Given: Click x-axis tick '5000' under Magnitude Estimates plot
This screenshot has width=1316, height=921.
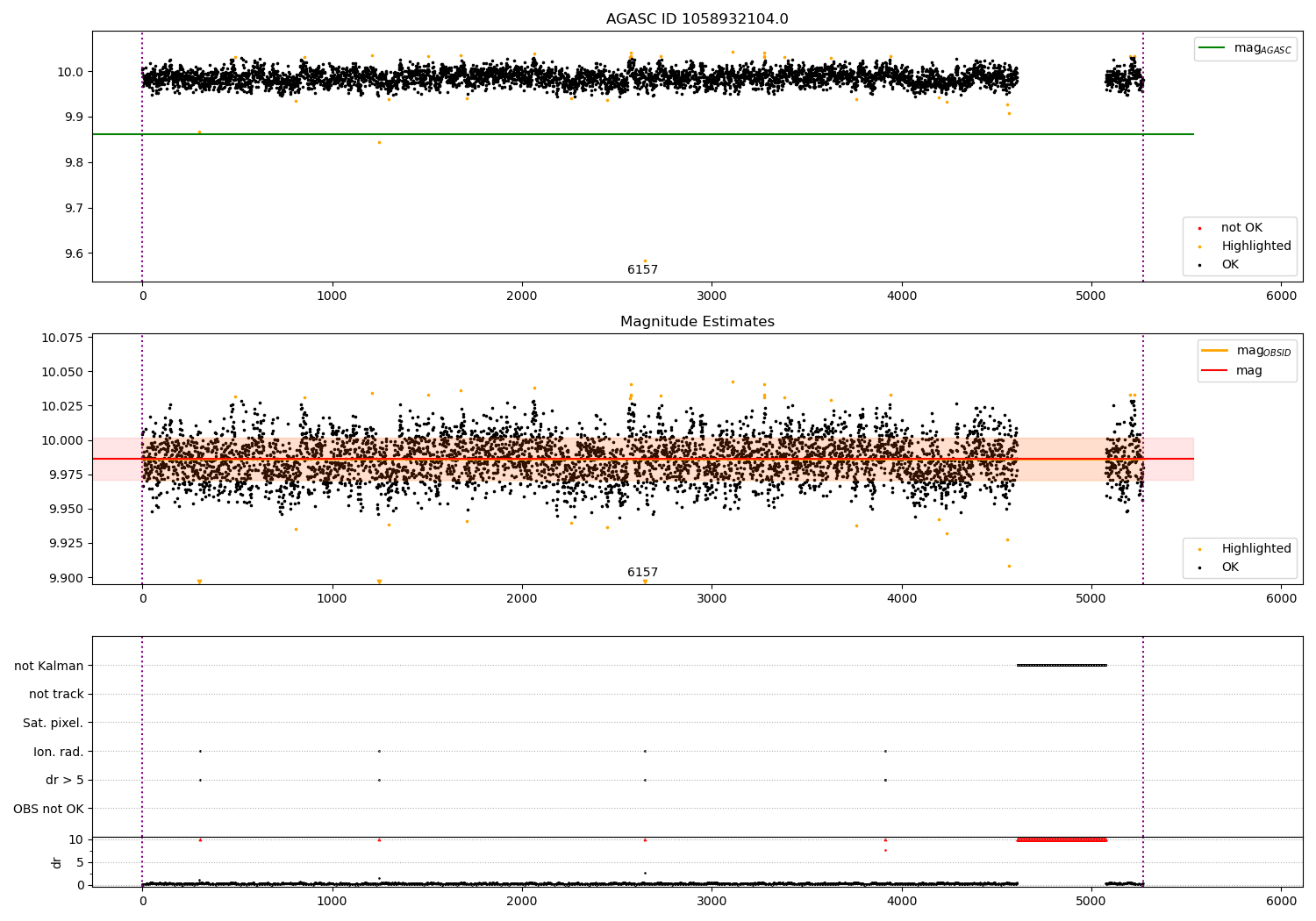Looking at the screenshot, I should tap(1091, 600).
